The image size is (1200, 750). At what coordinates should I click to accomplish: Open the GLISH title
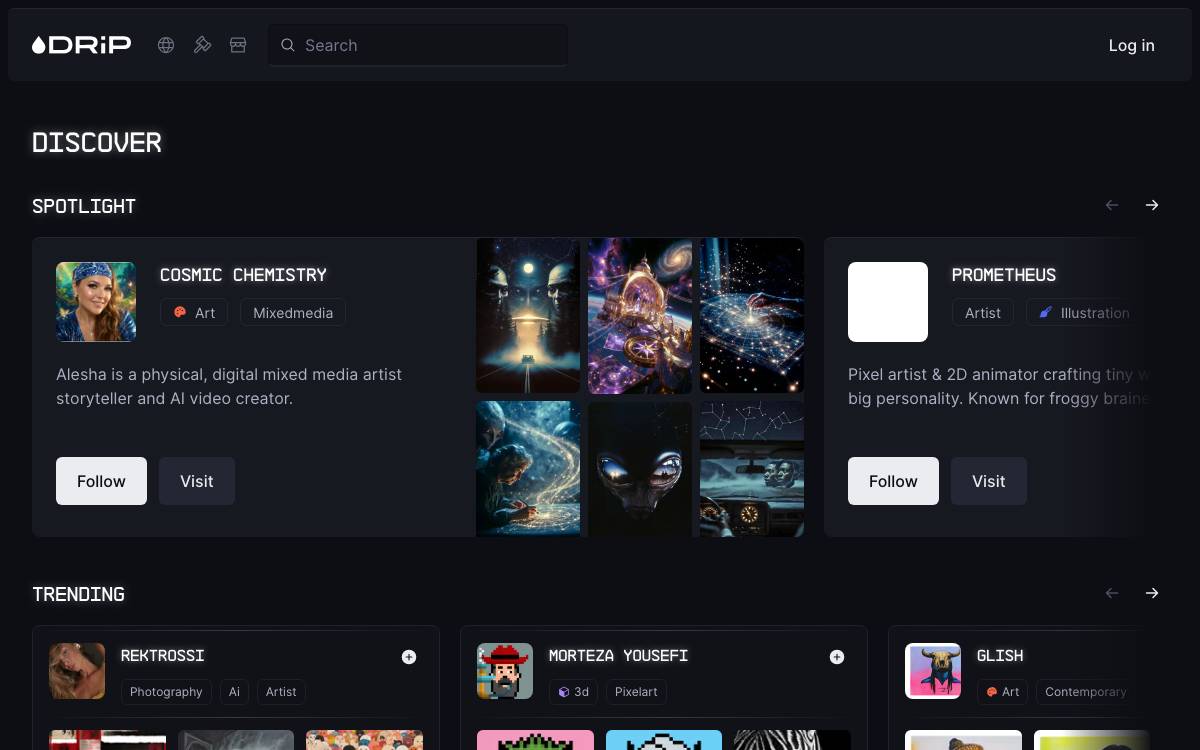point(1000,656)
